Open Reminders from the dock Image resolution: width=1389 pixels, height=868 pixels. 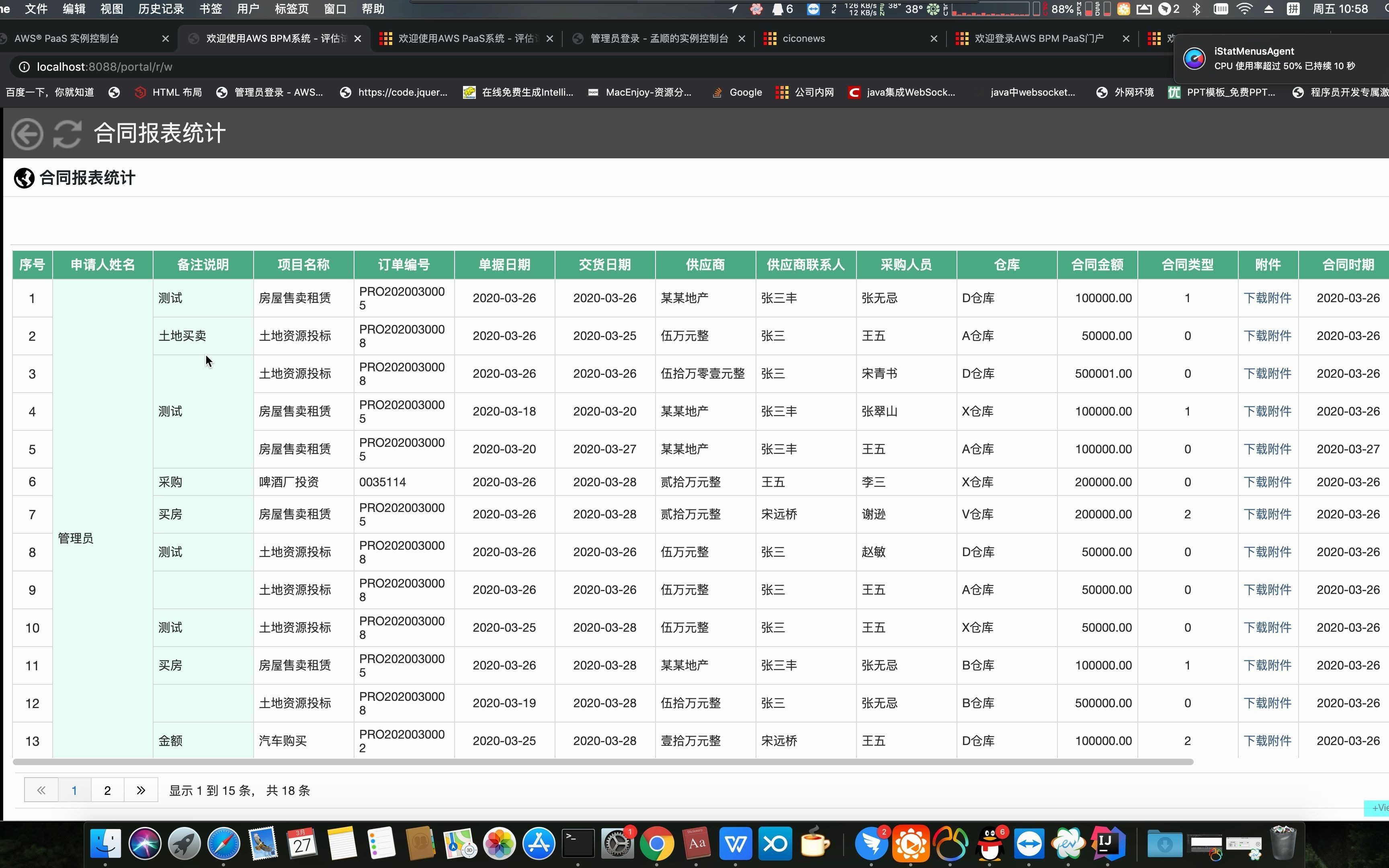click(x=381, y=843)
